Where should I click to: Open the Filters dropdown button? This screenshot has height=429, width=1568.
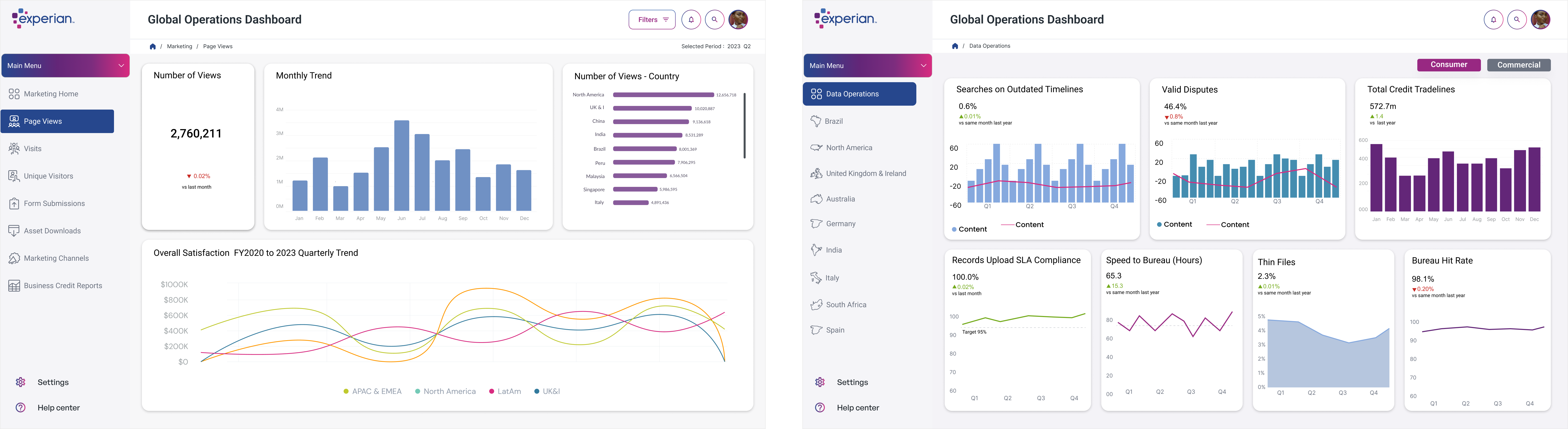(652, 20)
